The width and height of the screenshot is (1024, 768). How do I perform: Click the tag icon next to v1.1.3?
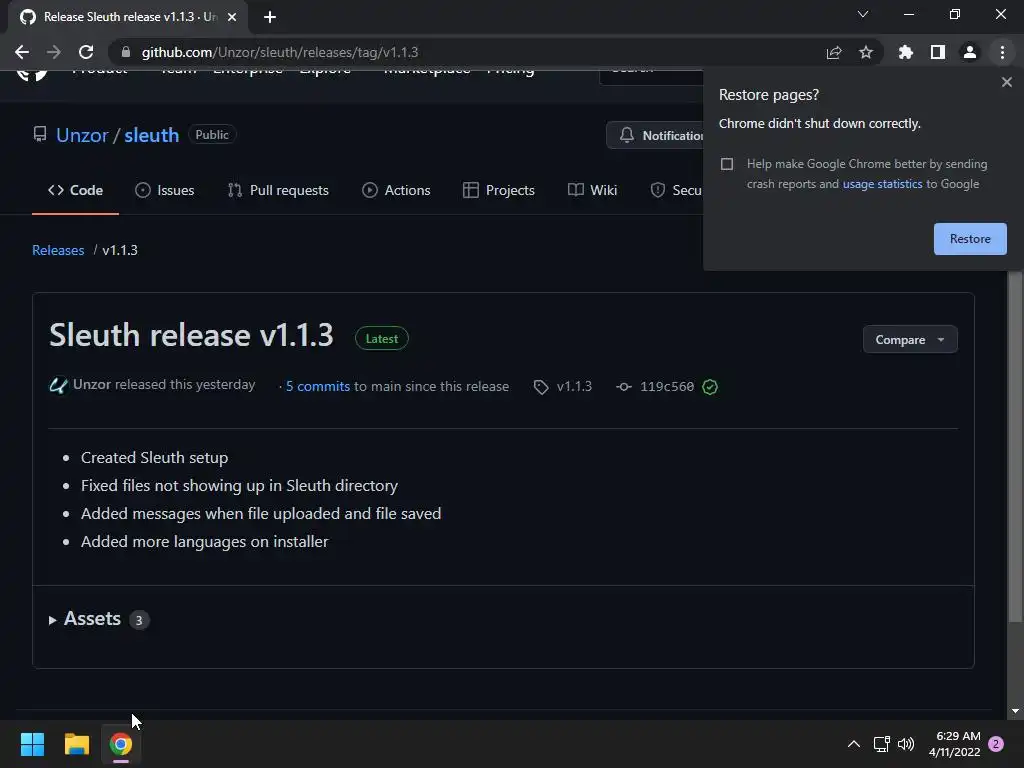tap(541, 387)
